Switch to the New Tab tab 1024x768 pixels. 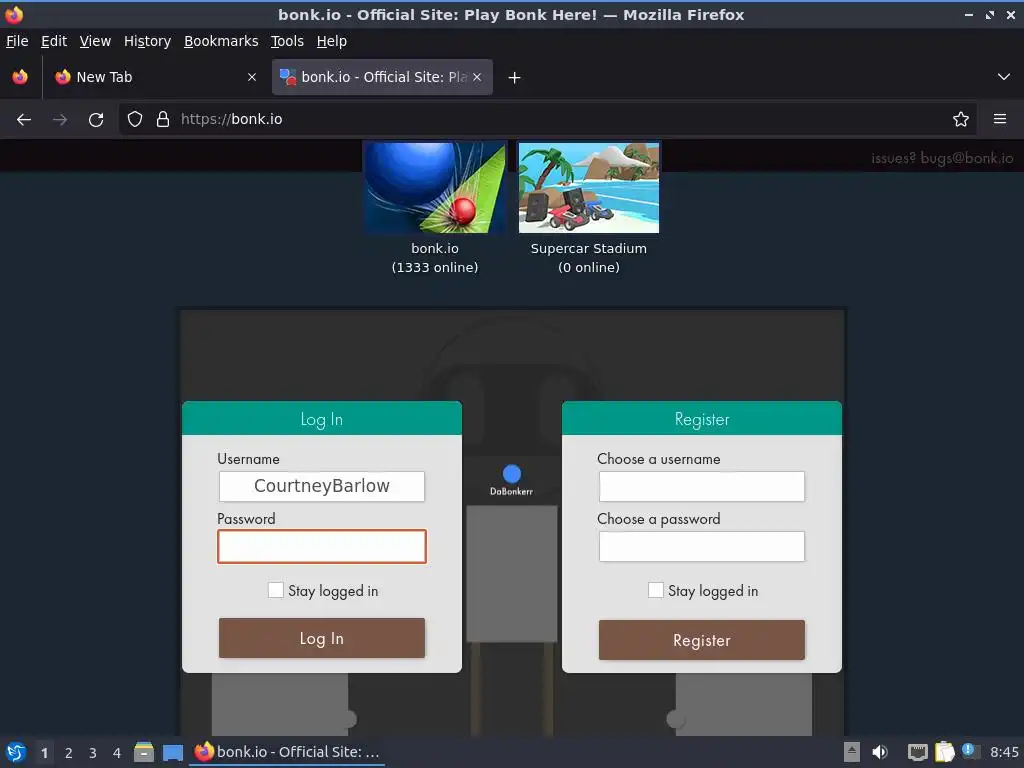pyautogui.click(x=155, y=77)
